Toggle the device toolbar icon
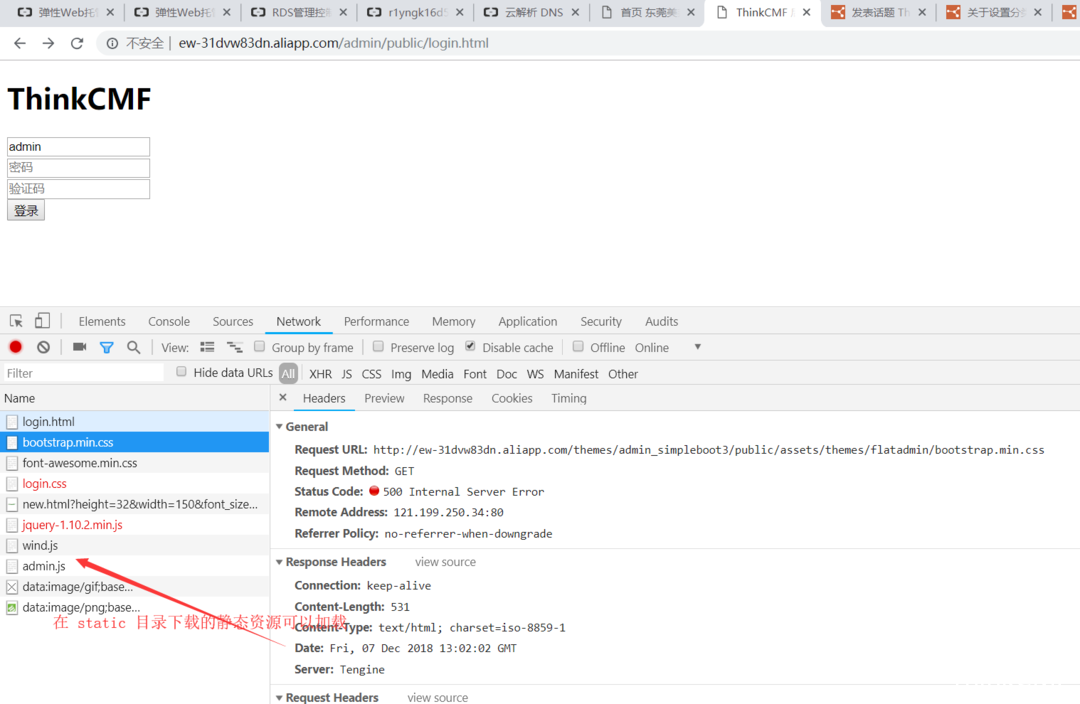 tap(42, 321)
